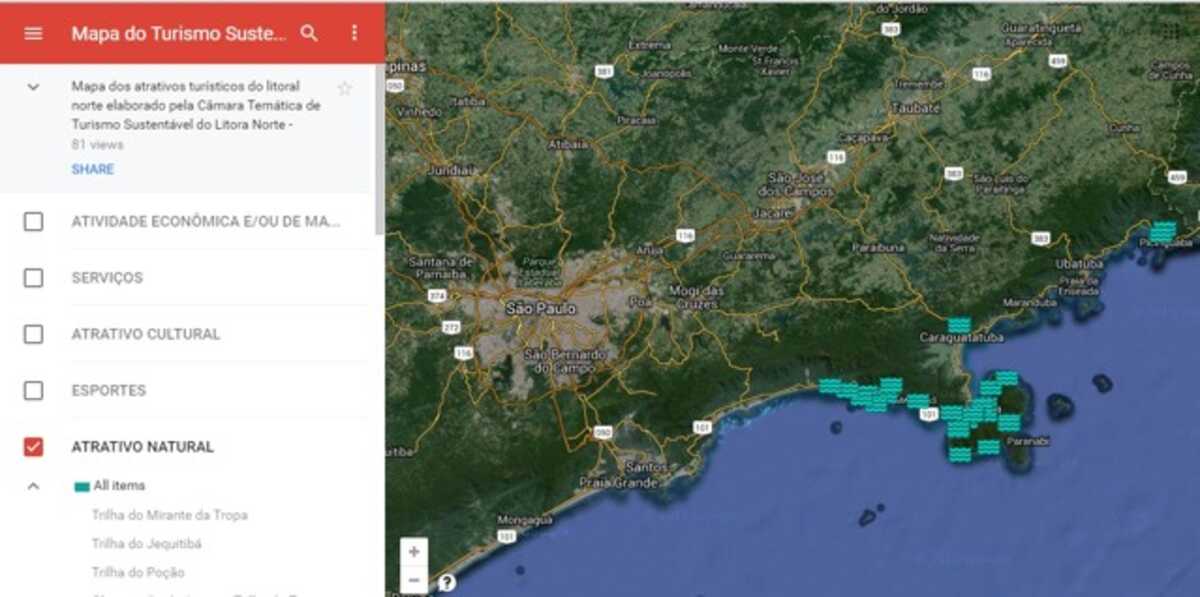Zoom out with the minus button

[x=414, y=580]
